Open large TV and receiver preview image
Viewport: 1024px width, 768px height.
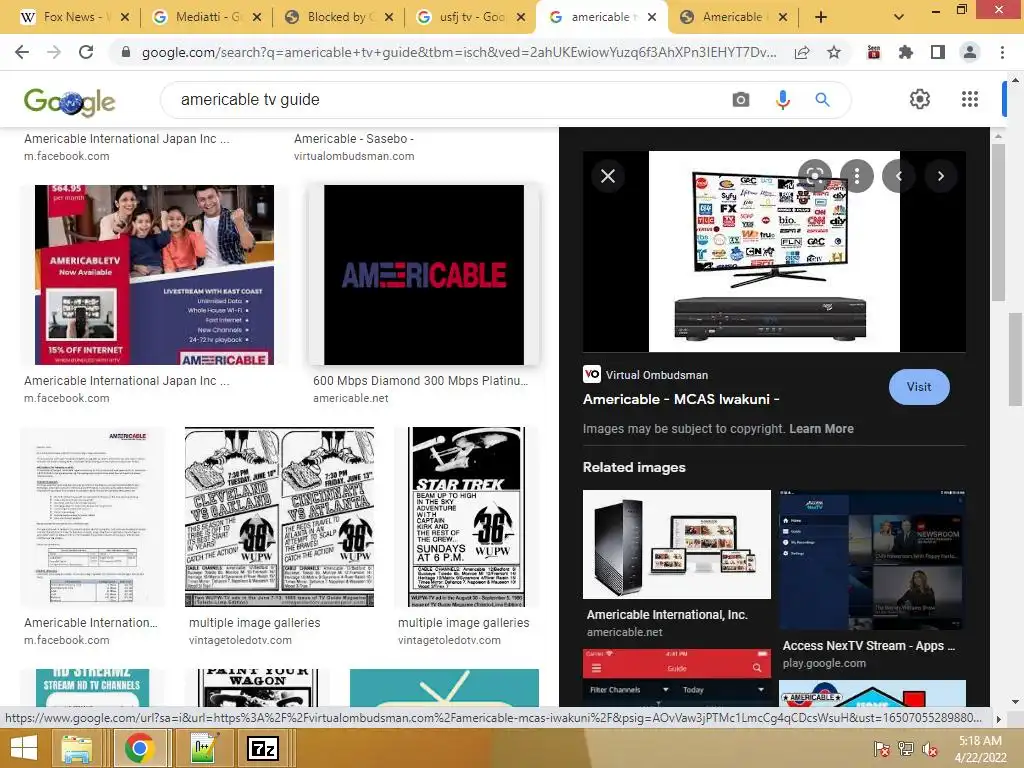[774, 251]
